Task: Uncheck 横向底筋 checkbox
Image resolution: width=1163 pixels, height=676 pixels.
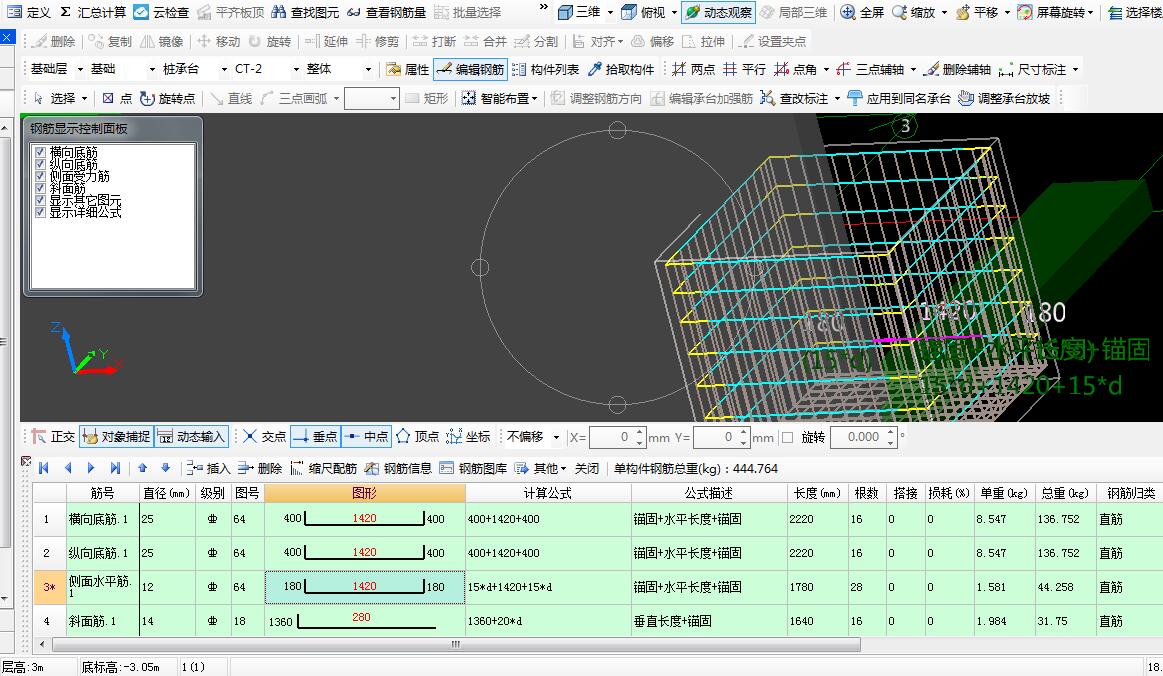Action: click(41, 152)
